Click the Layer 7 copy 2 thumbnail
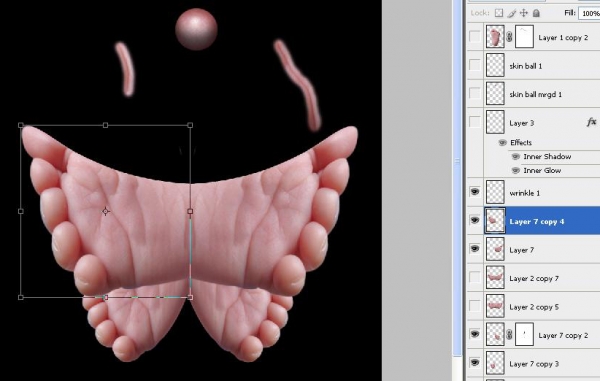Viewport: 600px width, 381px height. [495, 334]
